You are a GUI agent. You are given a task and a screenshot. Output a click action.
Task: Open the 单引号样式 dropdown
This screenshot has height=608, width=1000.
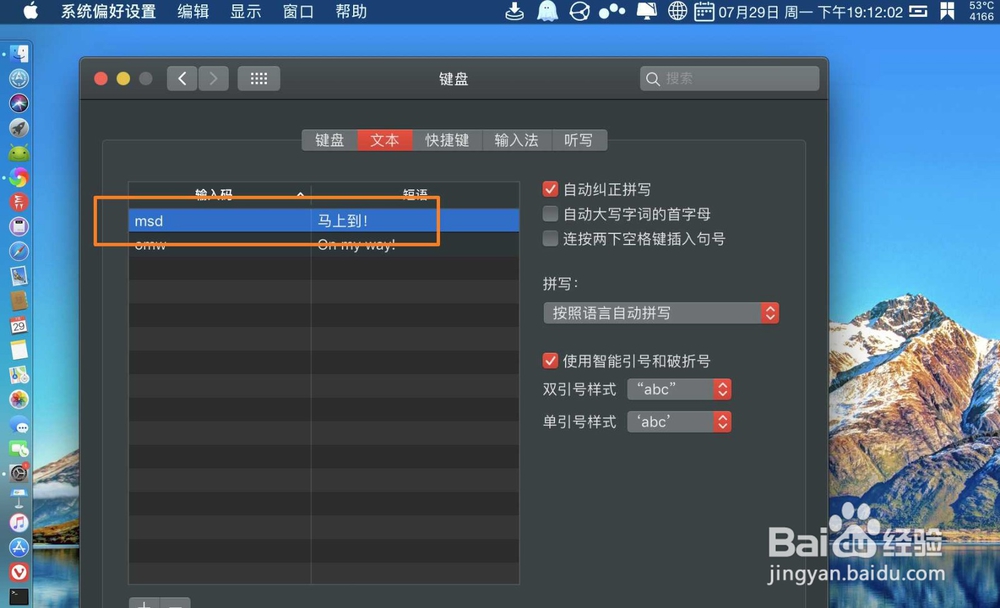click(679, 421)
